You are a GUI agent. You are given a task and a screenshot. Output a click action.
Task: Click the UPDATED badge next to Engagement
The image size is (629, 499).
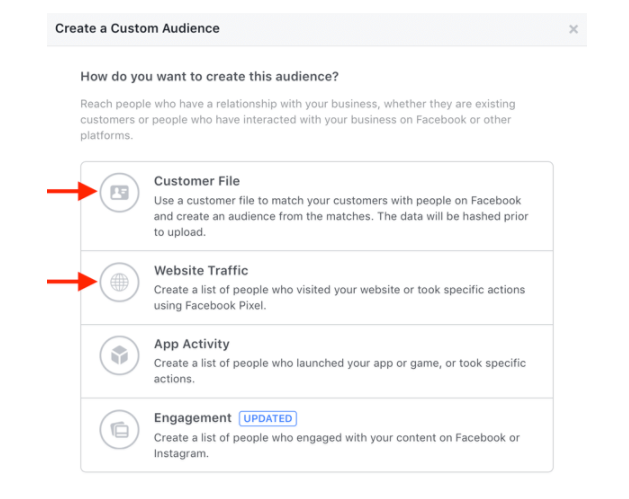click(267, 418)
